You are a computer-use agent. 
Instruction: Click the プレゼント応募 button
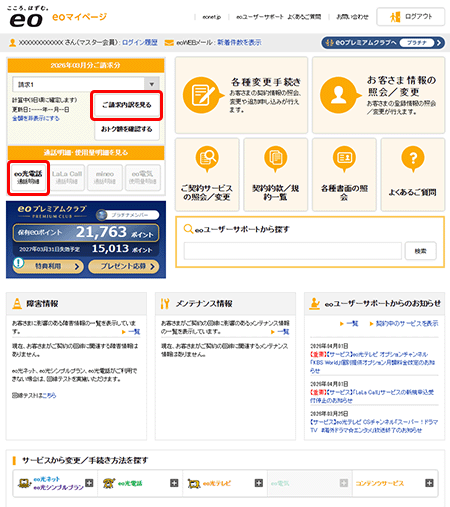tap(124, 266)
